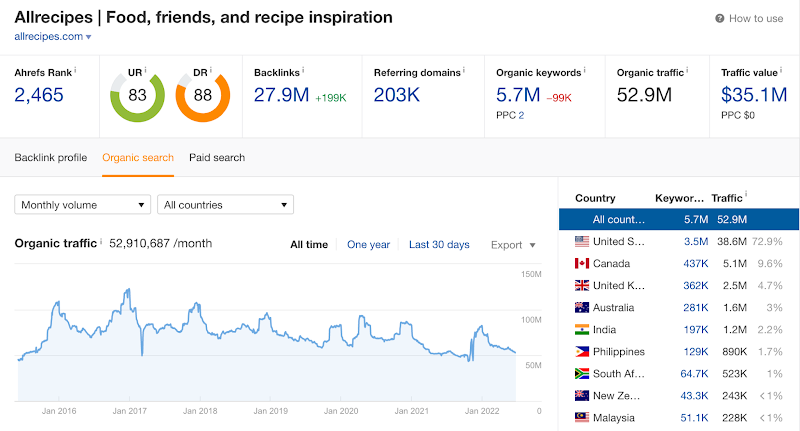
Task: Click the +199K backlinks change value
Action: (x=331, y=98)
